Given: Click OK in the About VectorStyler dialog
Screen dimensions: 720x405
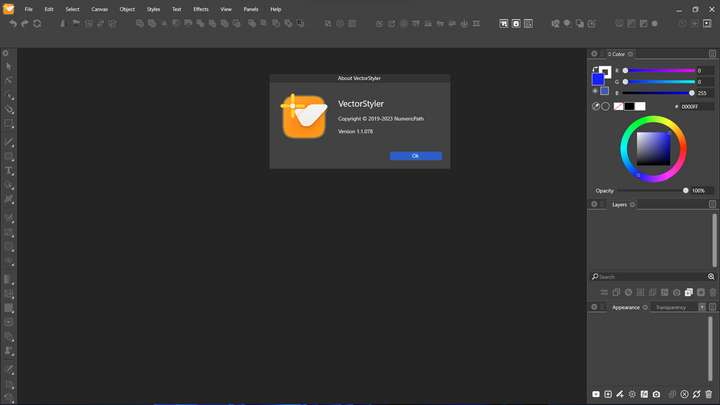Looking at the screenshot, I should [x=416, y=156].
